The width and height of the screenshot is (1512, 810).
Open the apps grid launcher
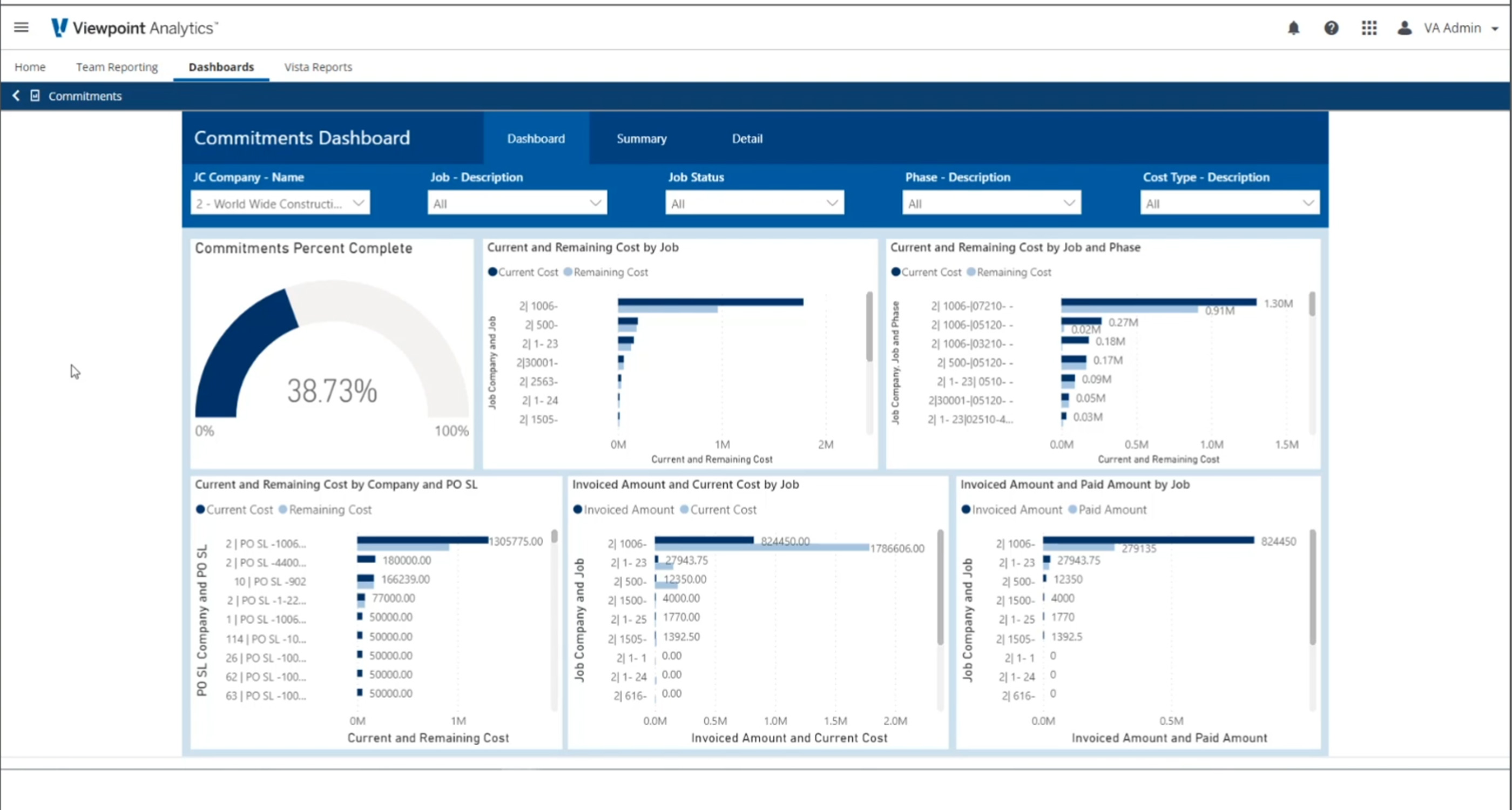click(1369, 28)
